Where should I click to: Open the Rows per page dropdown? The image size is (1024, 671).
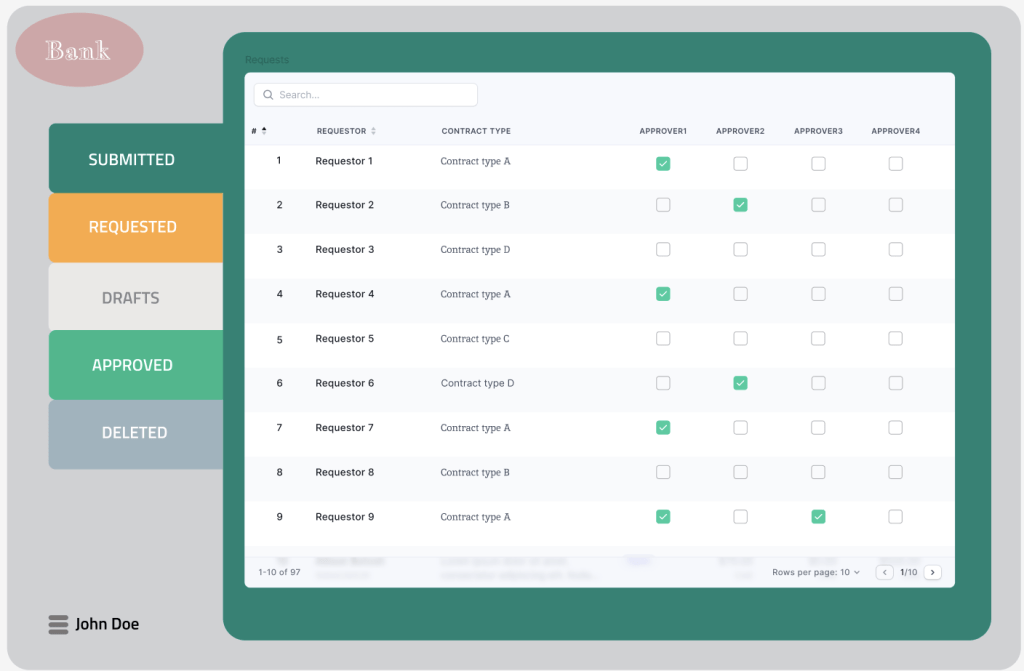816,572
